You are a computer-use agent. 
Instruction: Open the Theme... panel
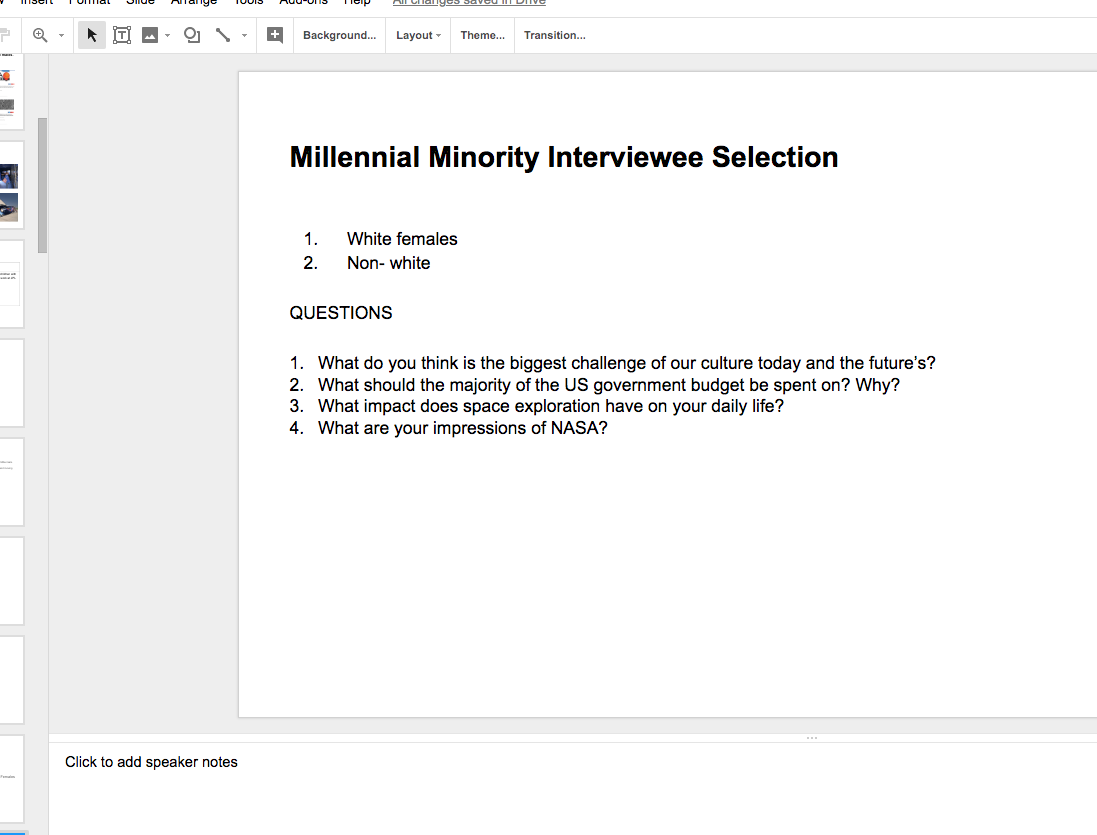coord(483,35)
